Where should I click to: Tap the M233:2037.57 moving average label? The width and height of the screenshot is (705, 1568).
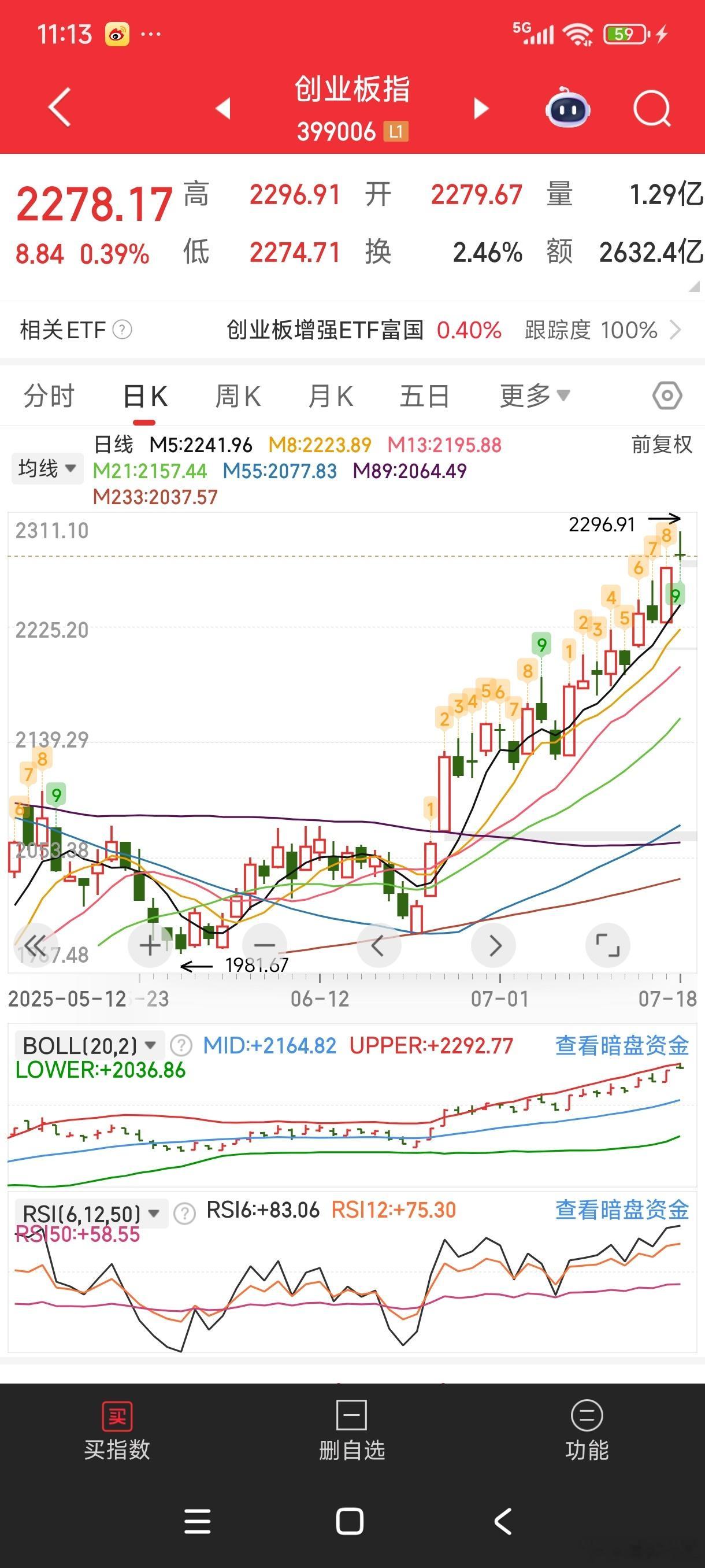[155, 497]
